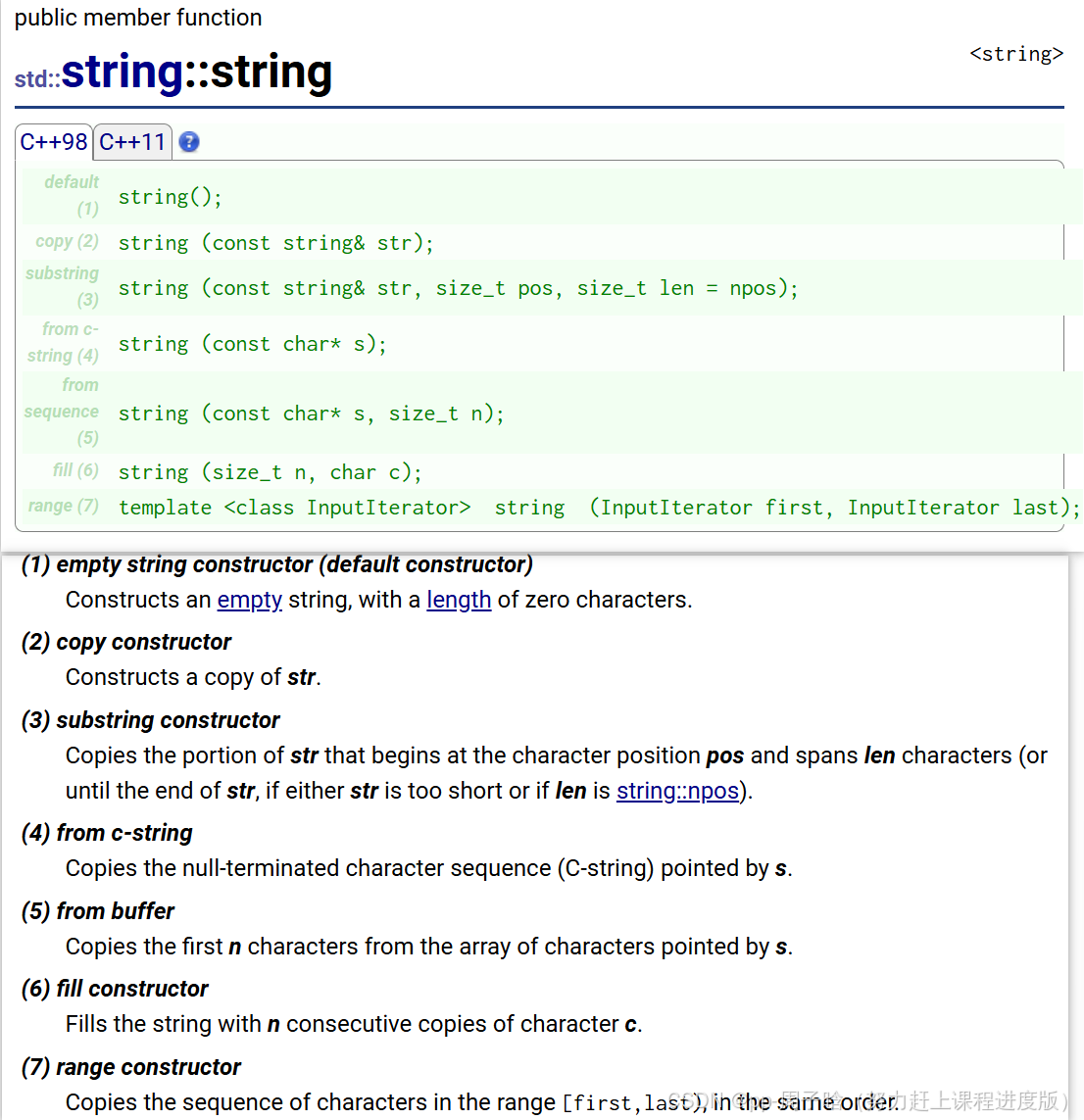The image size is (1084, 1120).
Task: Click the 'fill (6)' label
Action: pyautogui.click(x=75, y=470)
